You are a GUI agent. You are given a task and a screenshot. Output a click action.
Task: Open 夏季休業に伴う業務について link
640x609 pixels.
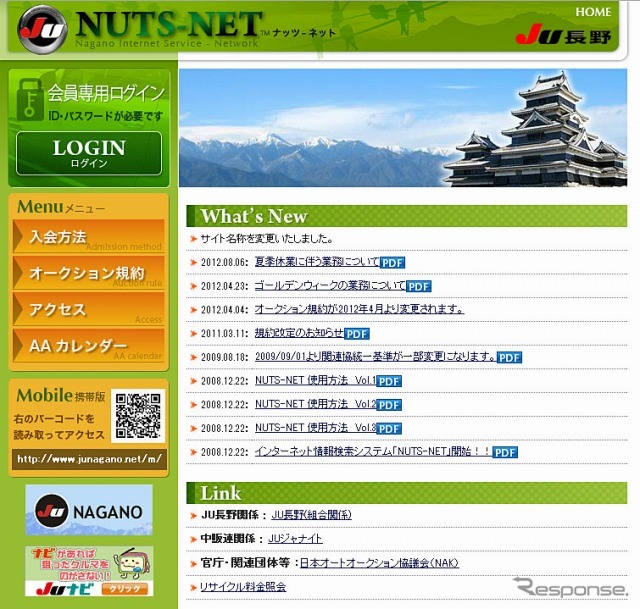pyautogui.click(x=317, y=262)
